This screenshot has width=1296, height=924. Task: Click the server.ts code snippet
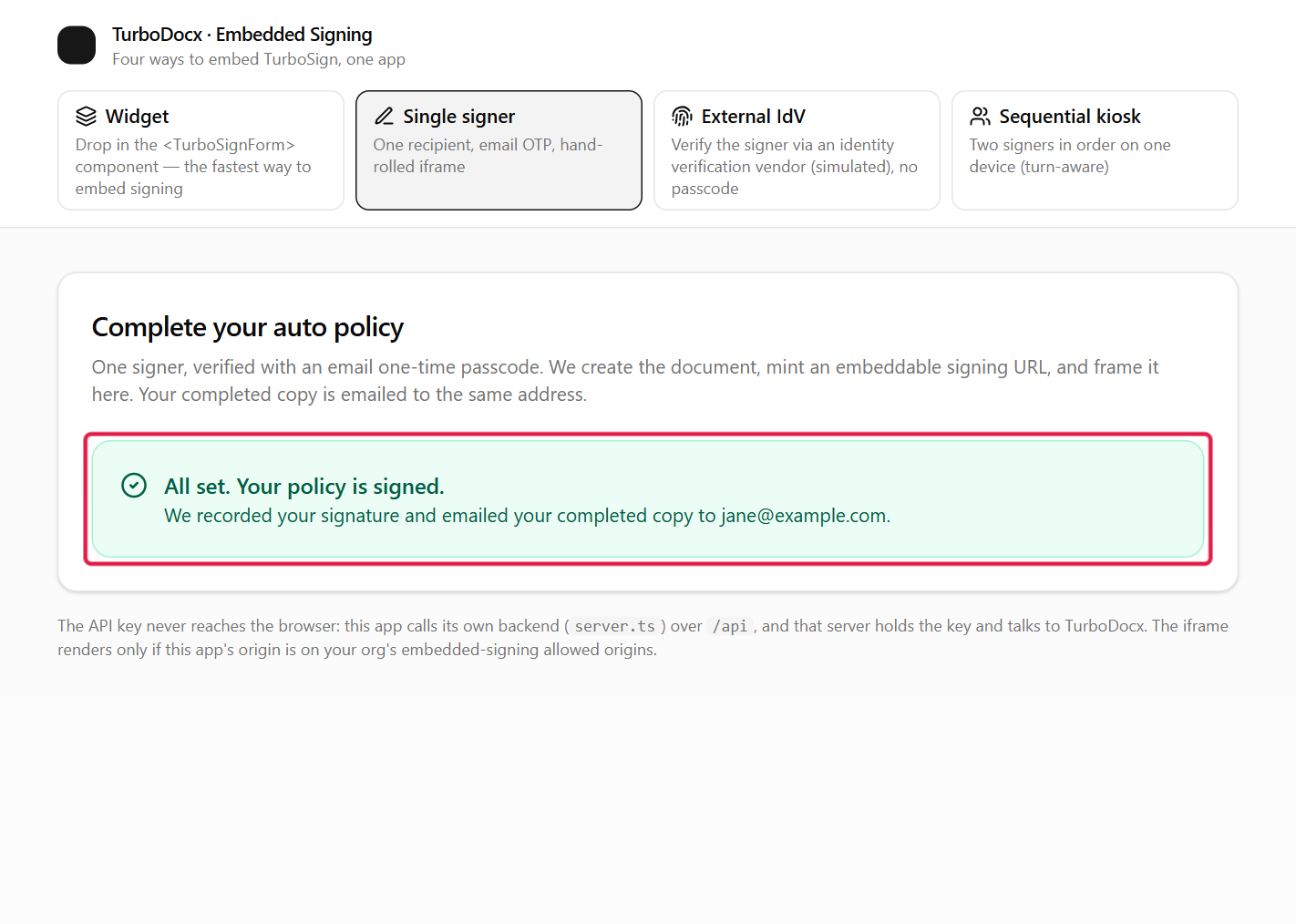click(x=615, y=626)
